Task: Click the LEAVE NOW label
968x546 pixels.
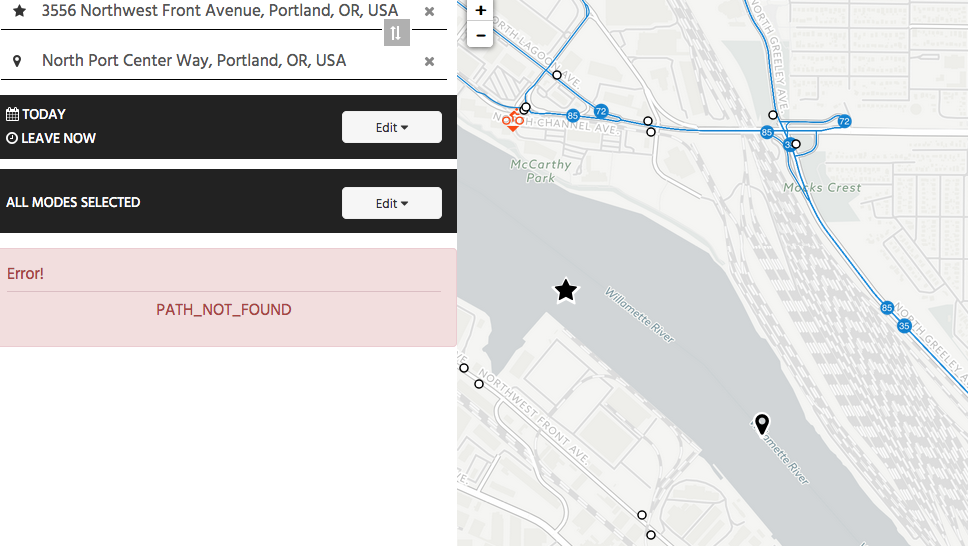Action: pos(59,138)
